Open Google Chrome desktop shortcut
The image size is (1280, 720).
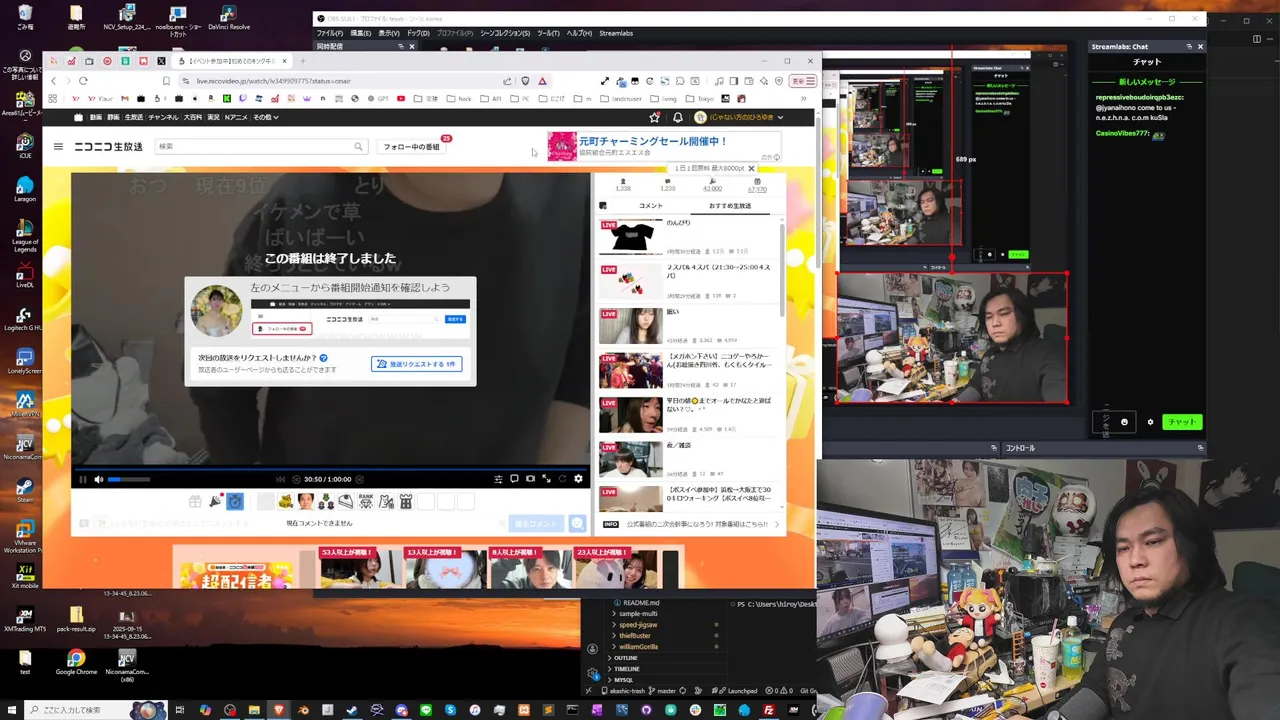76,662
